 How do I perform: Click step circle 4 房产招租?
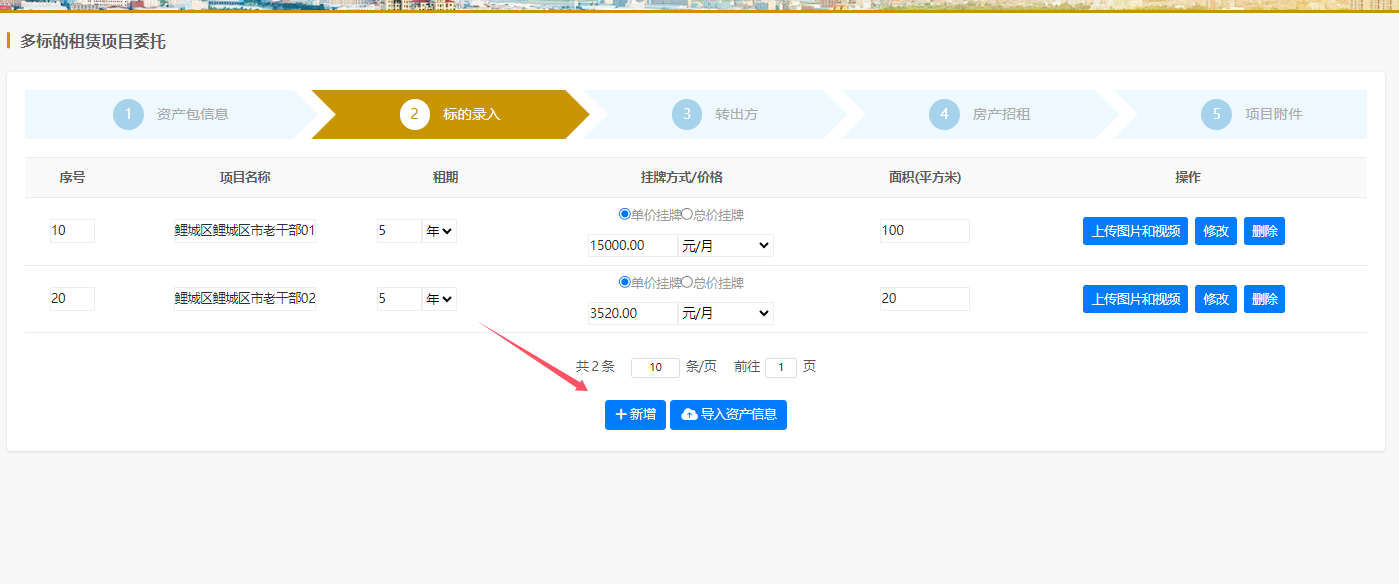[944, 114]
